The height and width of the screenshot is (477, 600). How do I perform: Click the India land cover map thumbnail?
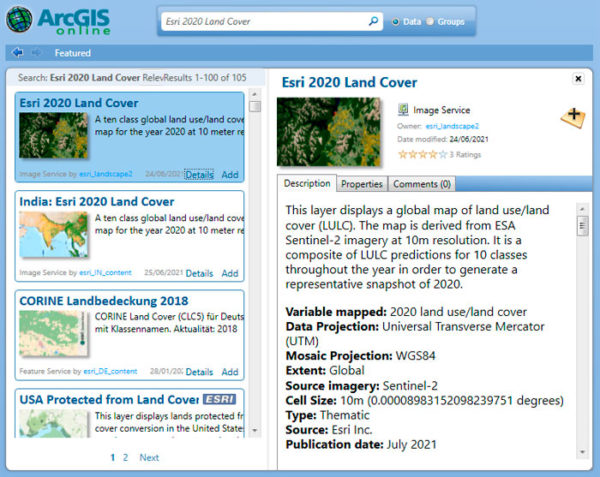pyautogui.click(x=53, y=234)
